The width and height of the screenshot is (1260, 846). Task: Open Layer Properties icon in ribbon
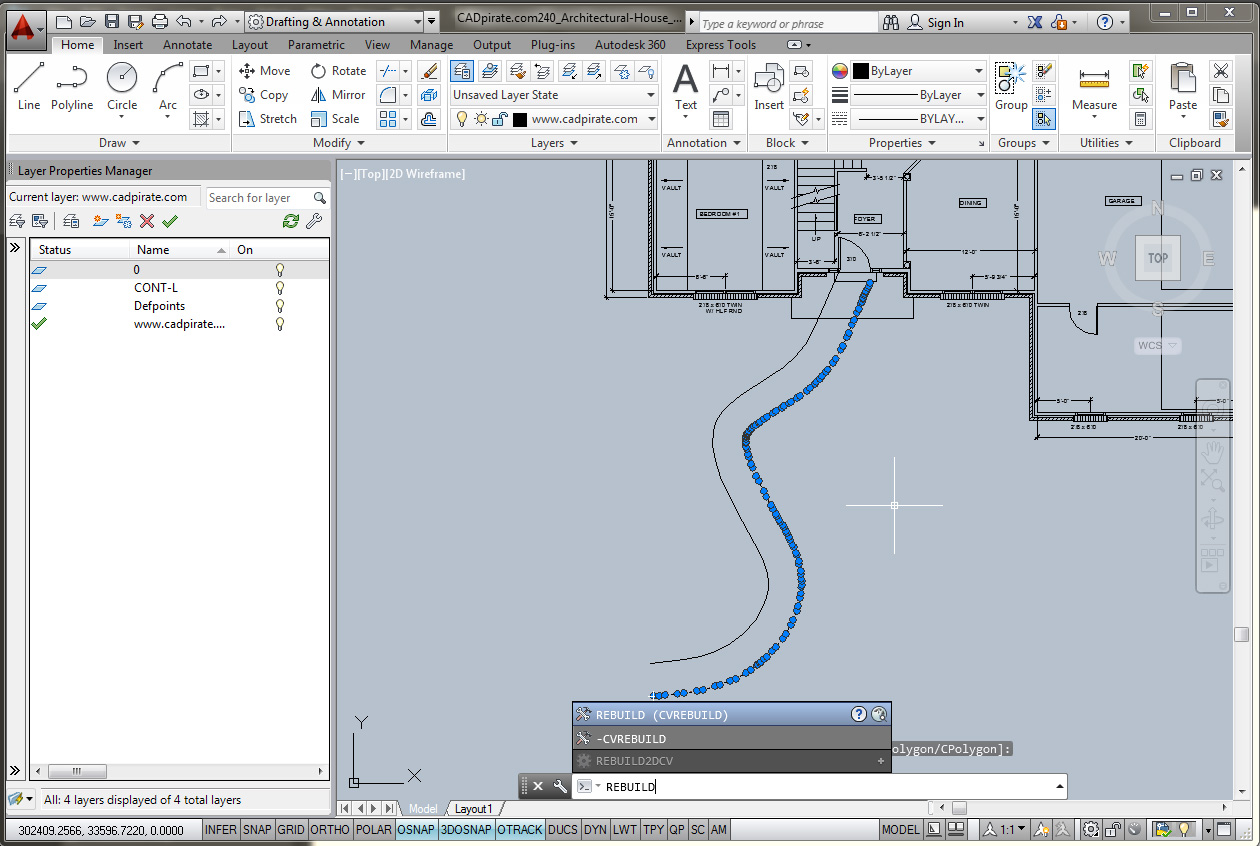click(x=462, y=71)
